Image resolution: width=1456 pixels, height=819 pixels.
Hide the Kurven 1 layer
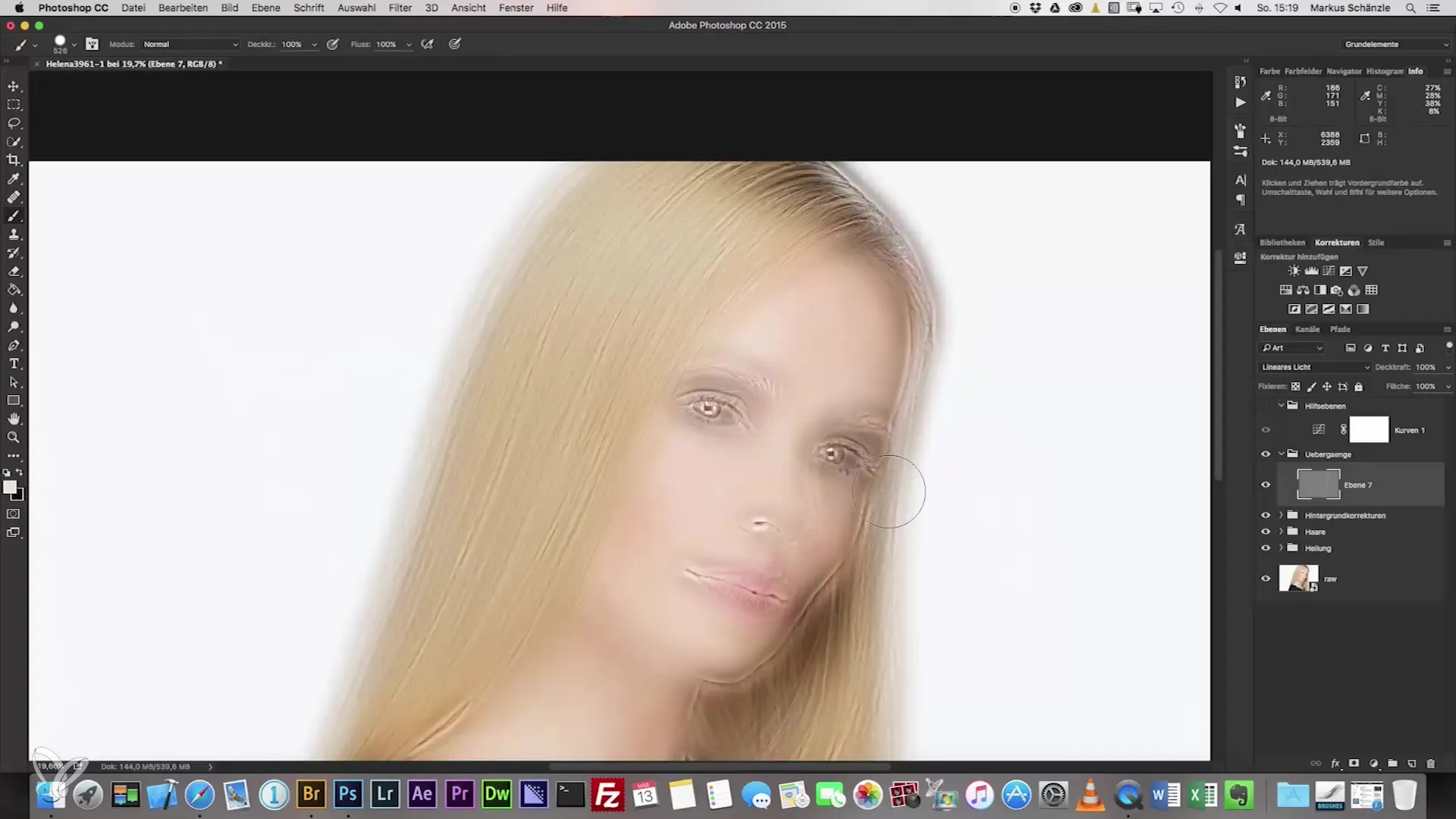coord(1266,429)
